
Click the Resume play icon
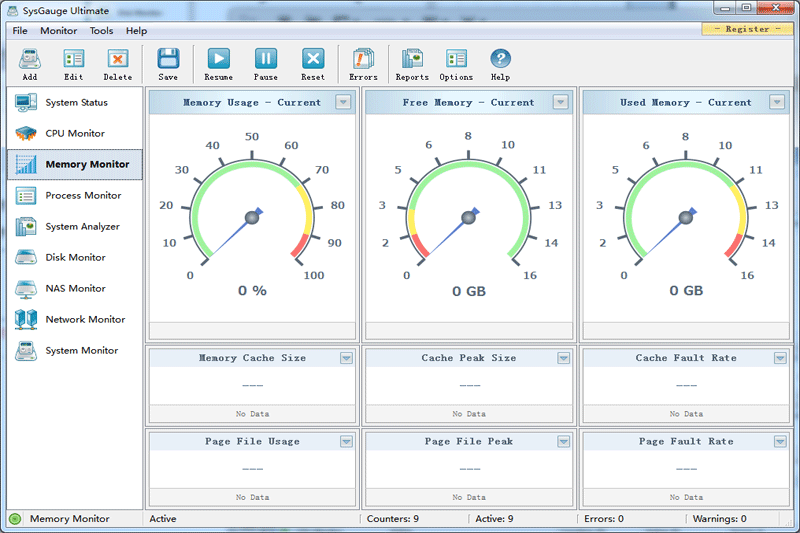[x=218, y=59]
